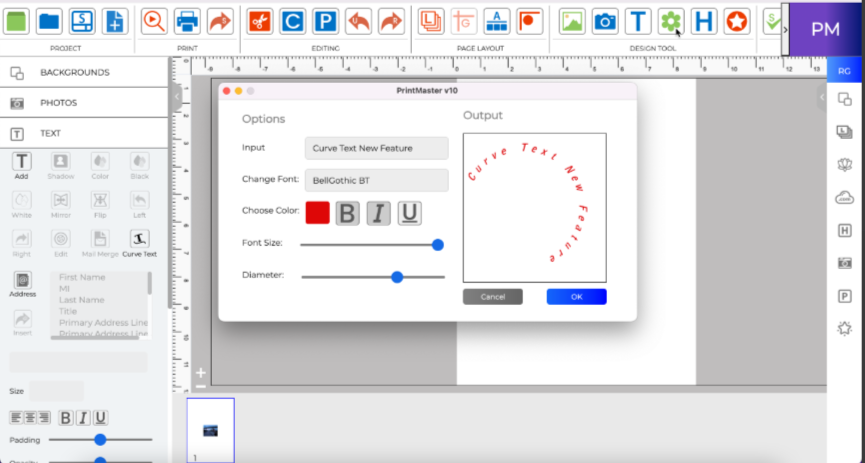Open the red Choose Color swatch
Screen dimensions: 865x463
(x=318, y=213)
